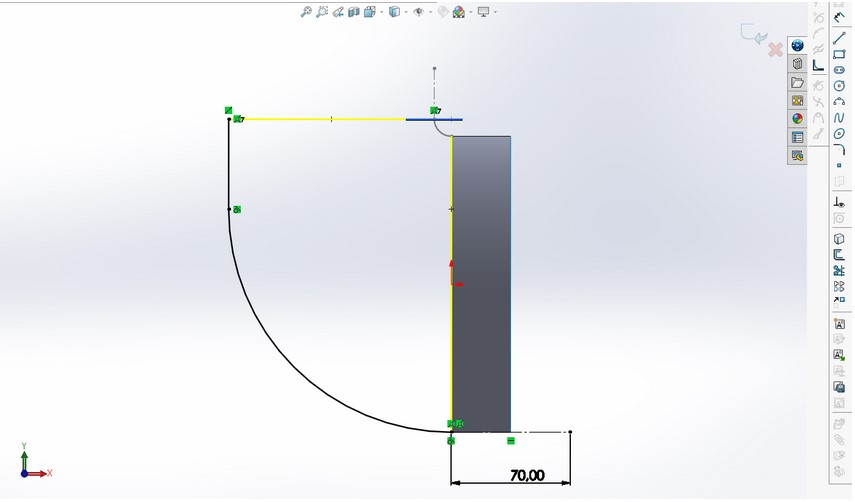Select the 70,00 dimension value
This screenshot has width=855, height=502.
(526, 475)
